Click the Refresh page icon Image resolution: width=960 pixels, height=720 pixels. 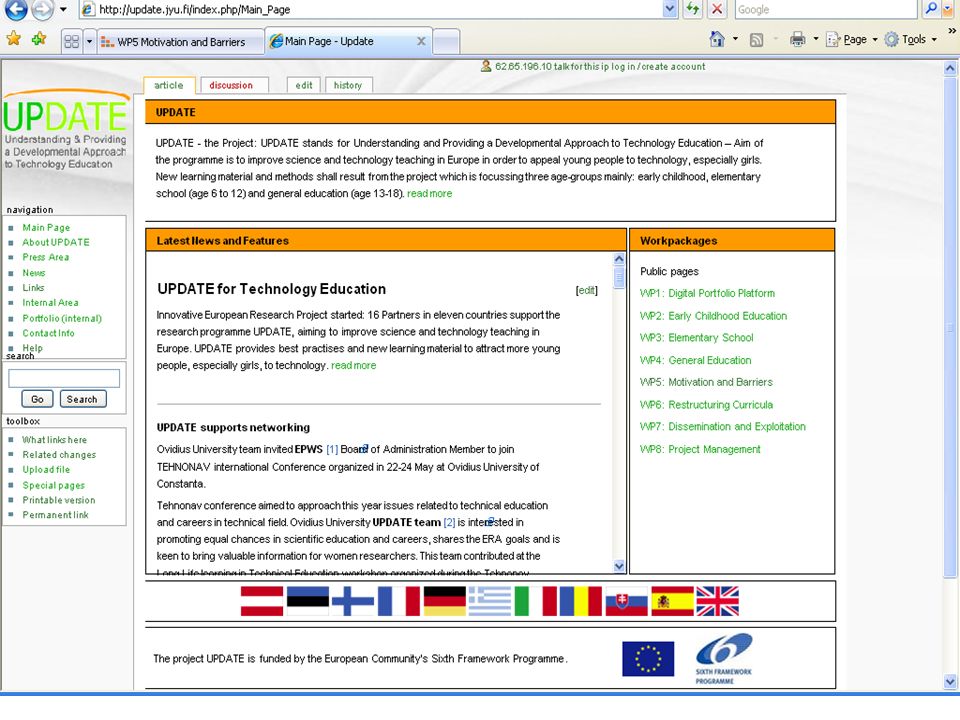point(692,9)
